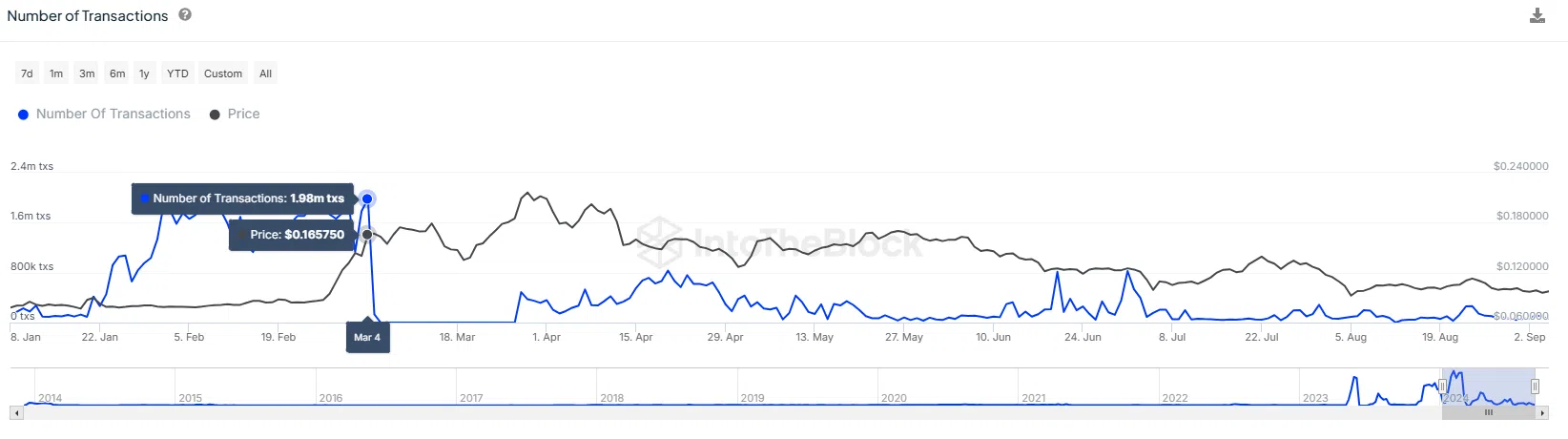
Task: Choose the 3m range button
Action: pyautogui.click(x=87, y=73)
